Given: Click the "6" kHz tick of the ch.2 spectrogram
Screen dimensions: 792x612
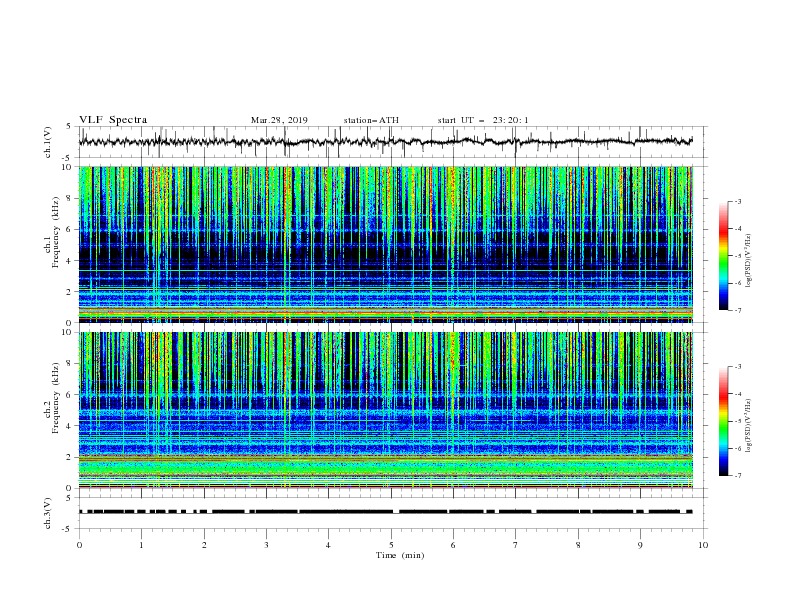Looking at the screenshot, I should click(71, 395).
